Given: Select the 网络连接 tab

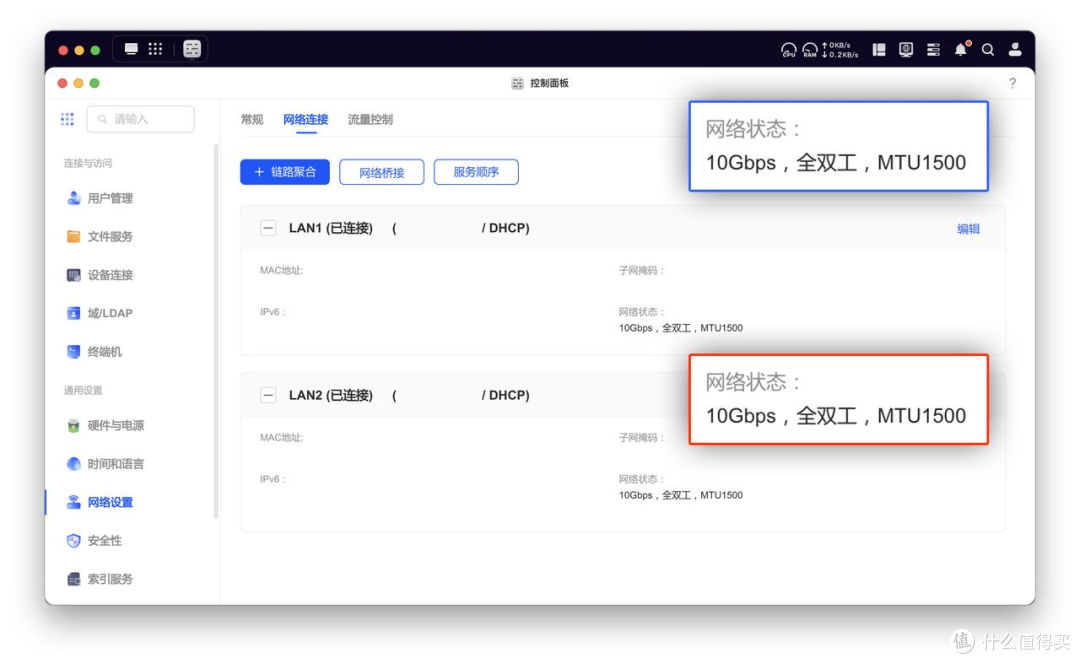Looking at the screenshot, I should pyautogui.click(x=306, y=120).
